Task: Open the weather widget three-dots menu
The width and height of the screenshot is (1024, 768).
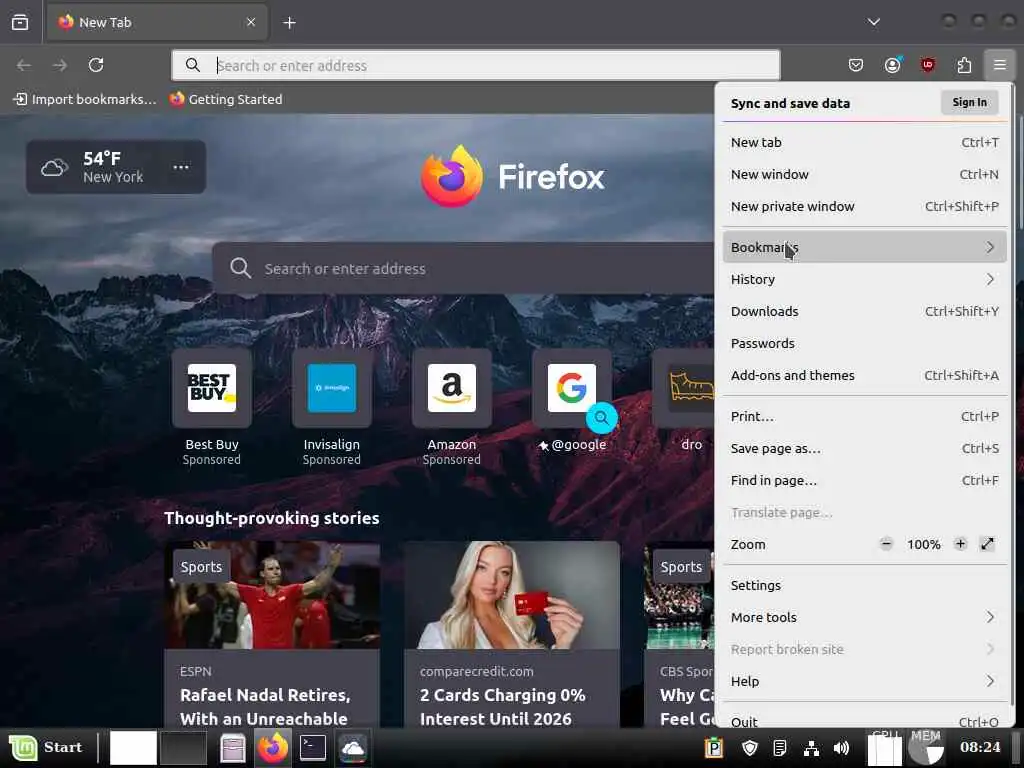Action: coord(181,167)
